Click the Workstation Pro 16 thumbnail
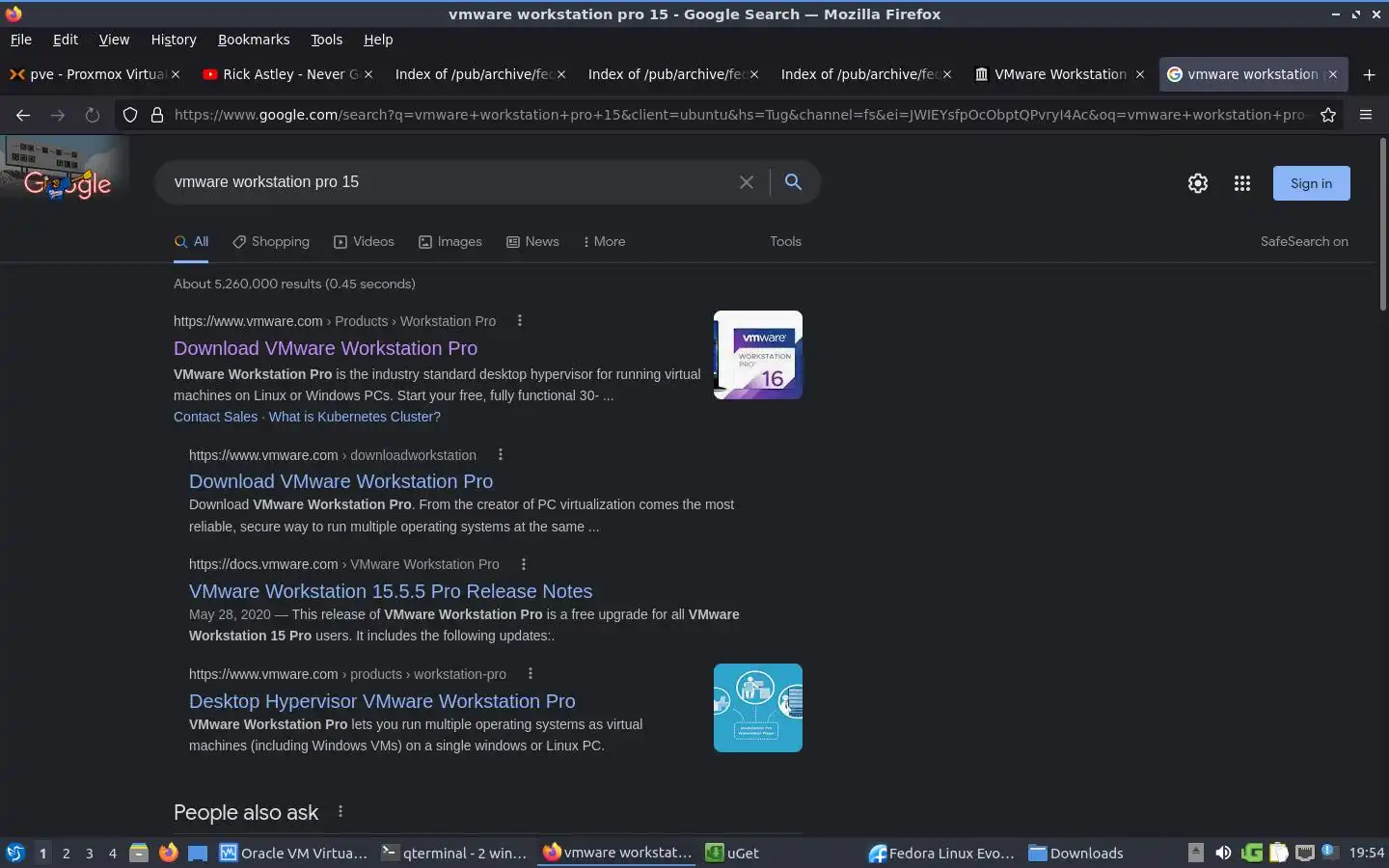This screenshot has width=1389, height=868. point(758,355)
